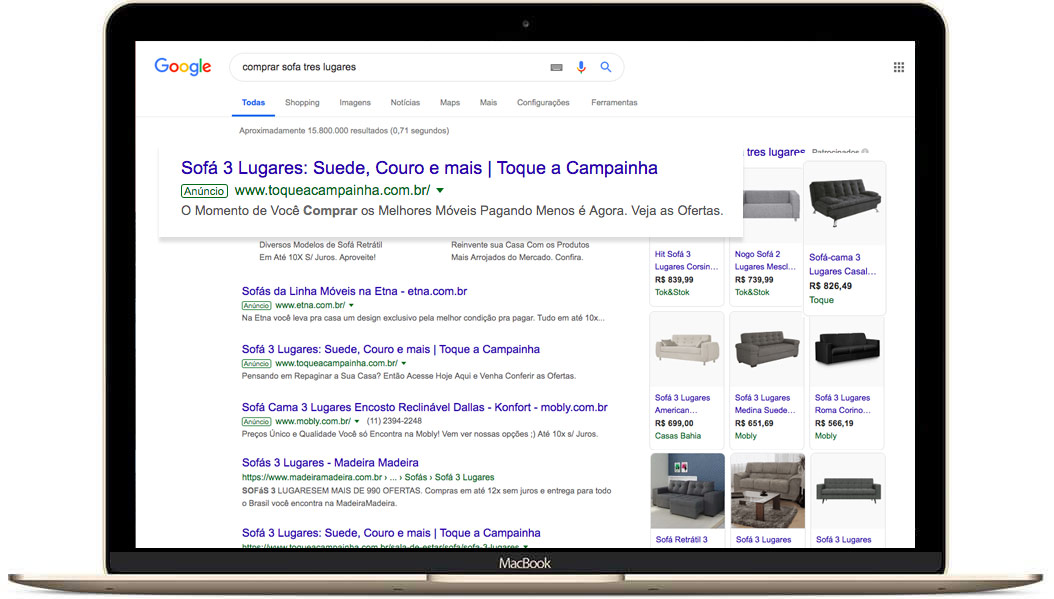Click the R$ 826,49 price
This screenshot has width=1054, height=599.
830,286
